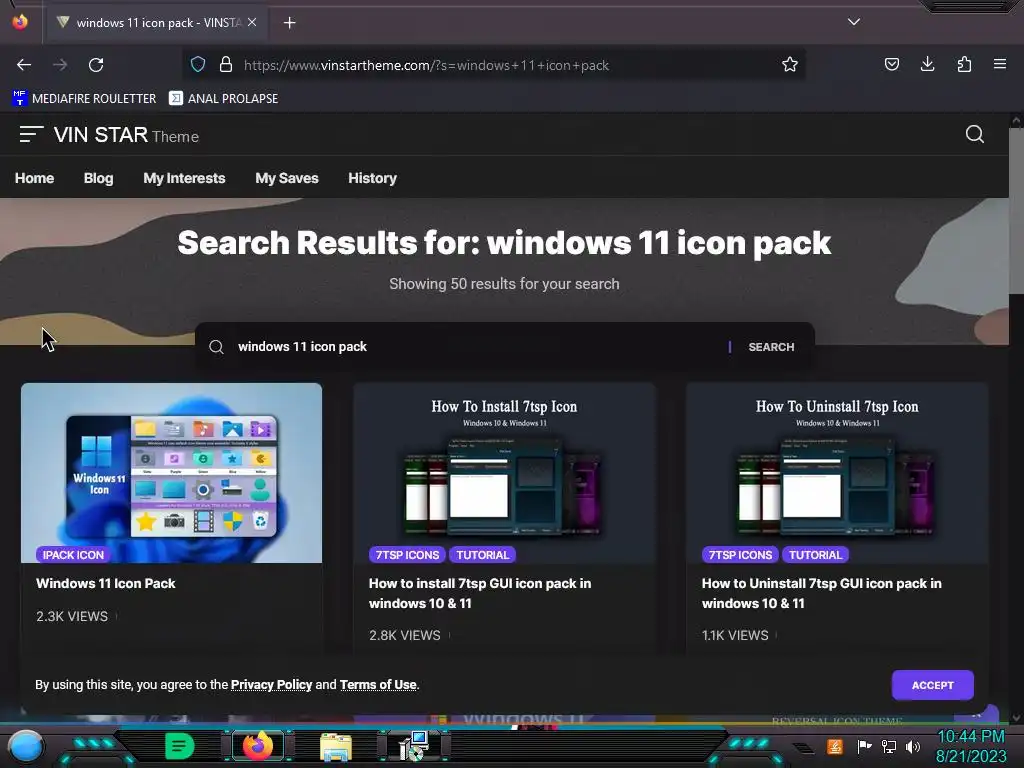Open the How To Install 7tsp Icon thumbnail
This screenshot has height=768, width=1024.
(504, 473)
